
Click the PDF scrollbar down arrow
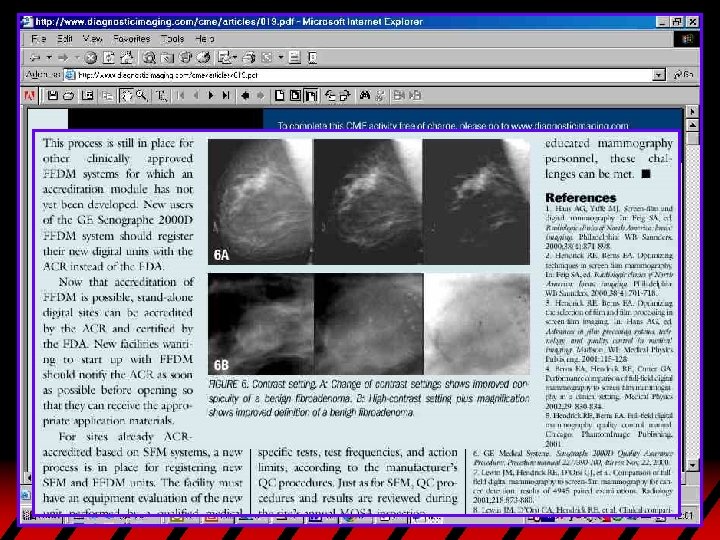point(692,465)
